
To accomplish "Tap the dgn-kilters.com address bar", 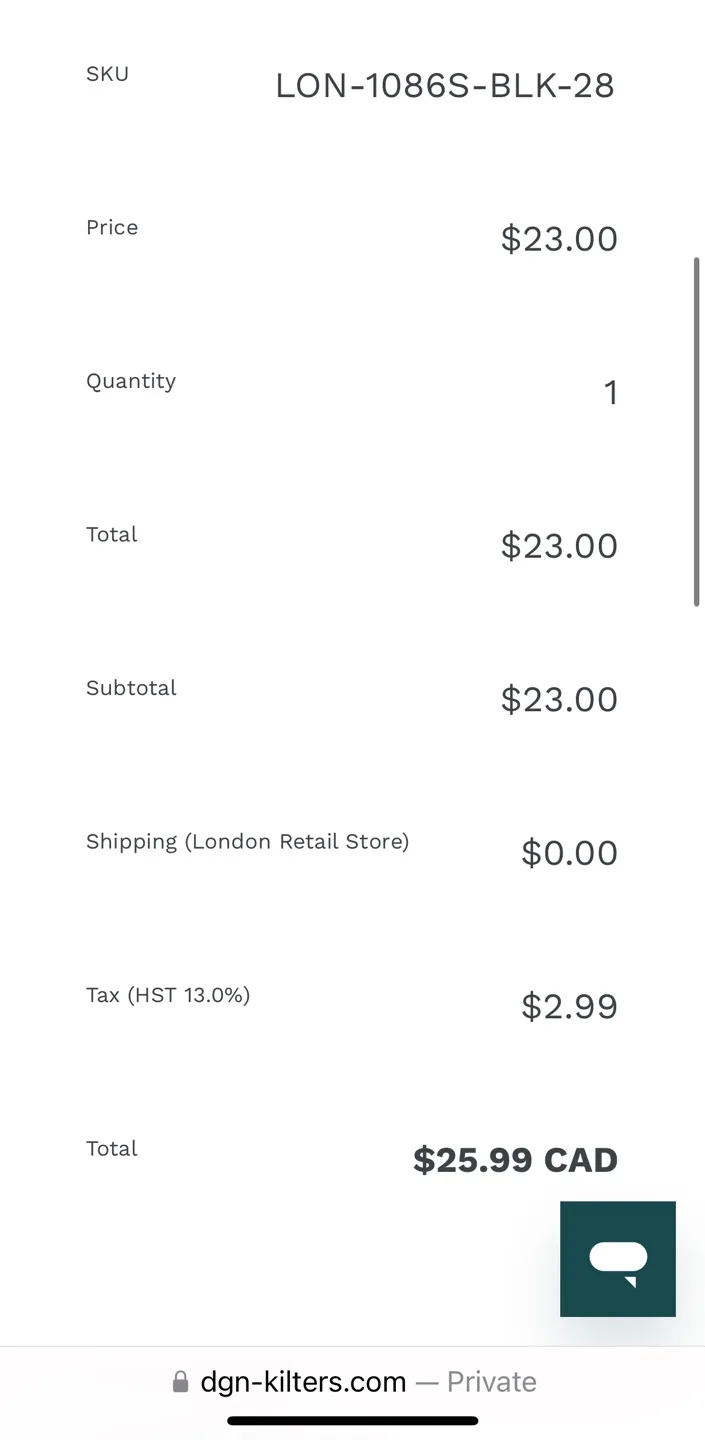I will pos(303,1382).
